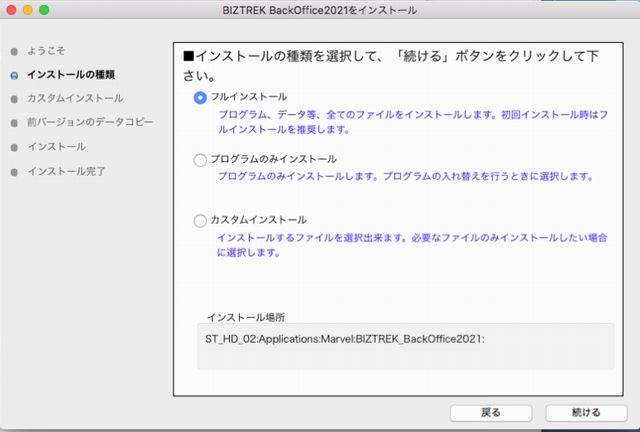Viewport: 640px width, 432px height.
Task: Click the ようこそ step in sidebar
Action: click(46, 51)
